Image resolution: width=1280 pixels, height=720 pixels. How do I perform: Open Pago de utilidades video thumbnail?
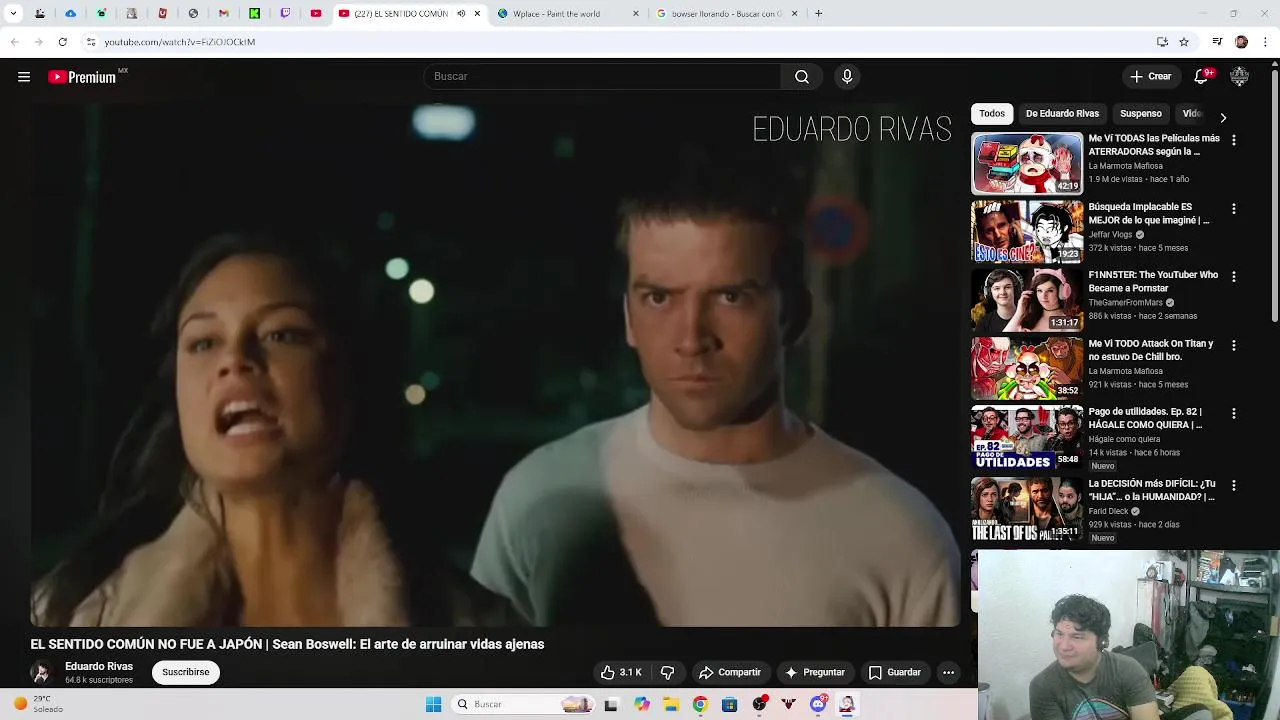tap(1027, 437)
